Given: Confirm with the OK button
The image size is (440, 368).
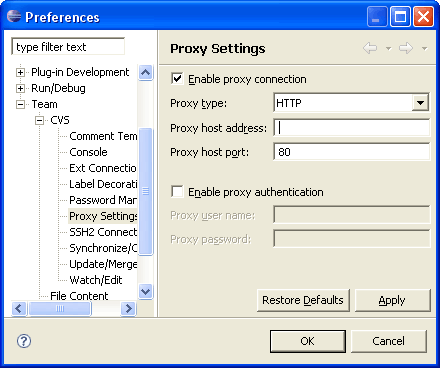Looking at the screenshot, I should (x=307, y=341).
